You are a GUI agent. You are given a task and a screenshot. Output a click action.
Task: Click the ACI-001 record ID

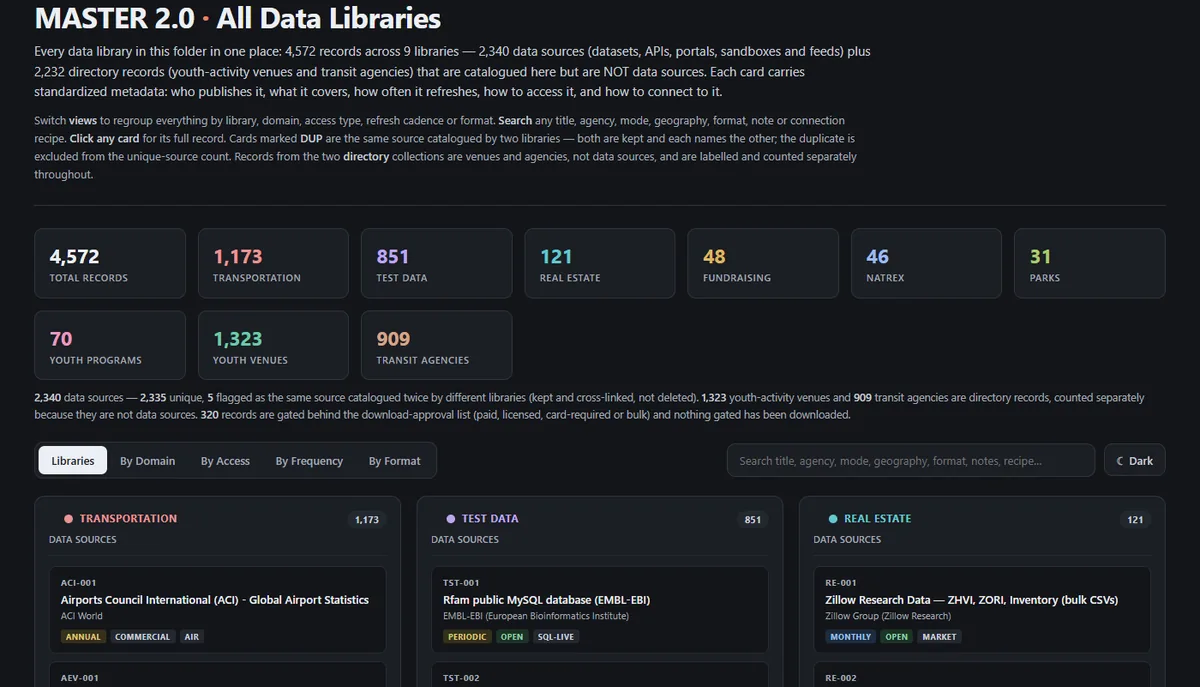click(78, 583)
